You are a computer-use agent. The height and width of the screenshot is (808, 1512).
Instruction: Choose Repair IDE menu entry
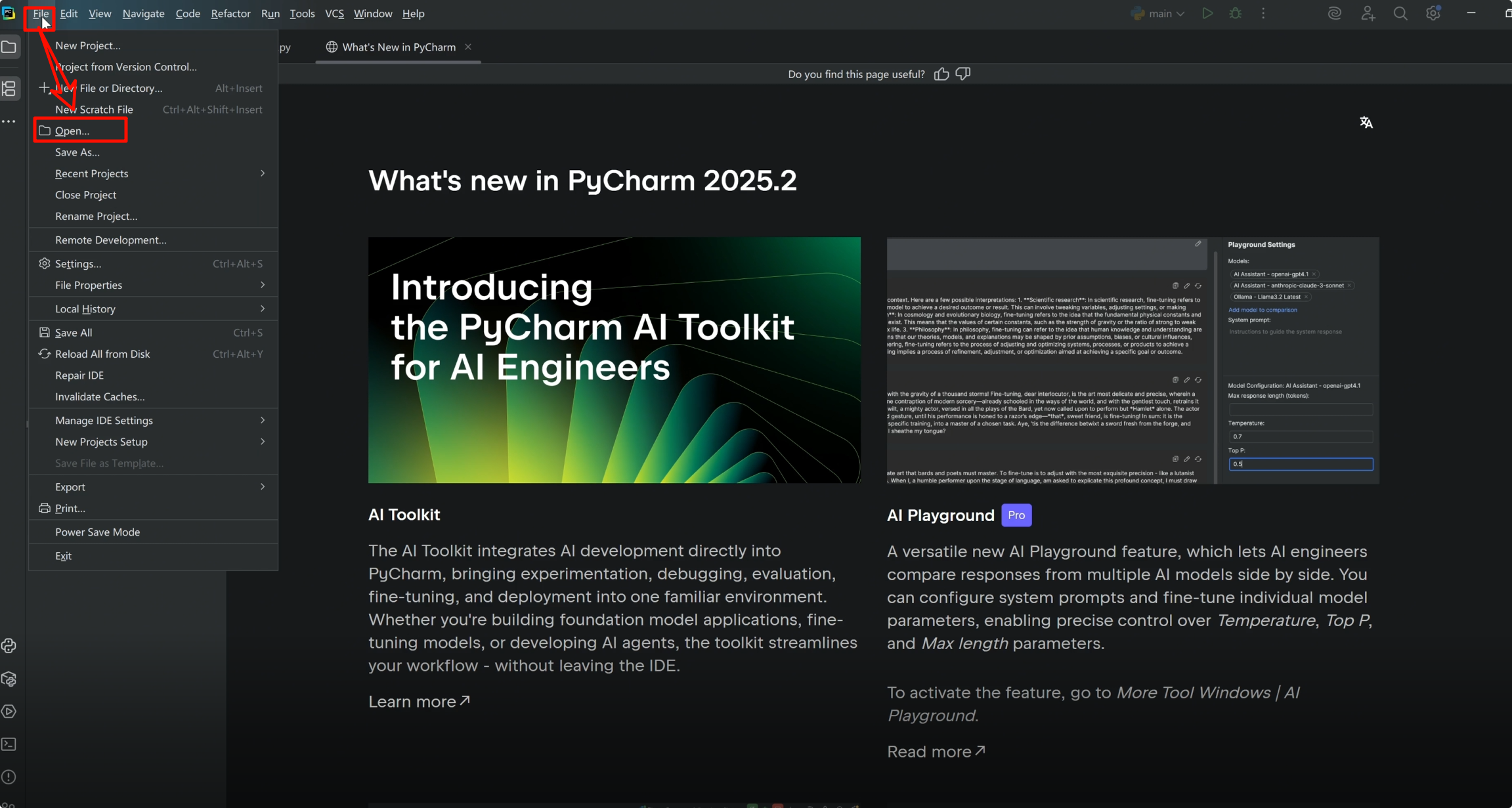(x=153, y=375)
